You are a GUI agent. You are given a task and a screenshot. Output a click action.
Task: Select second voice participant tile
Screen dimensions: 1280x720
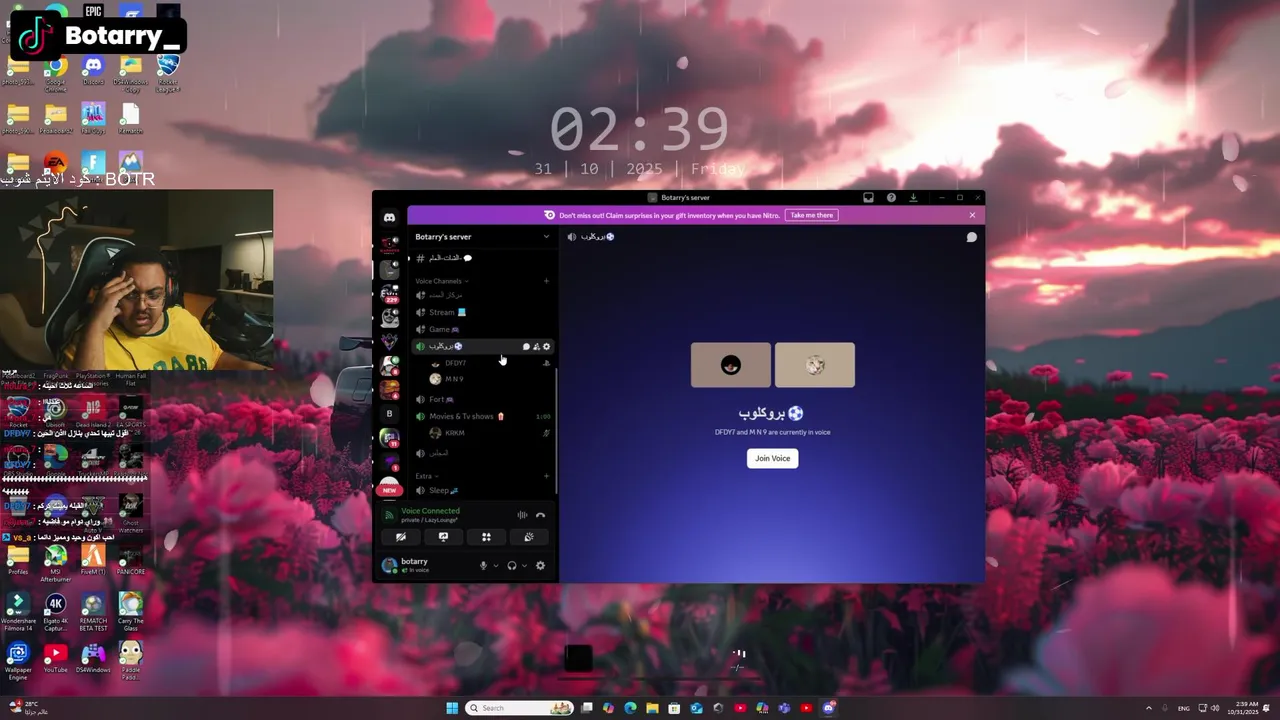(815, 365)
